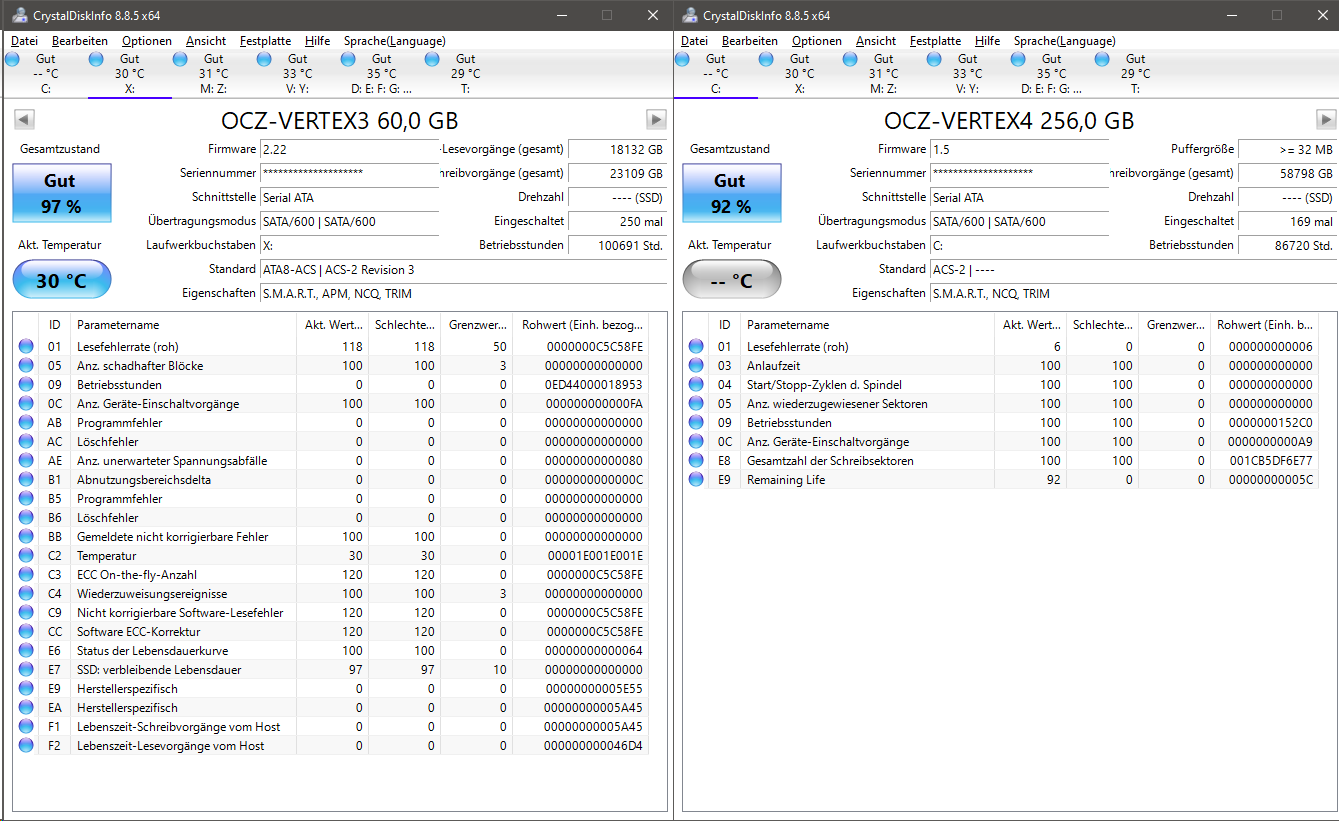Select drive V: Y: tab in right window
Viewport: 1339px width, 826px height.
[968, 74]
